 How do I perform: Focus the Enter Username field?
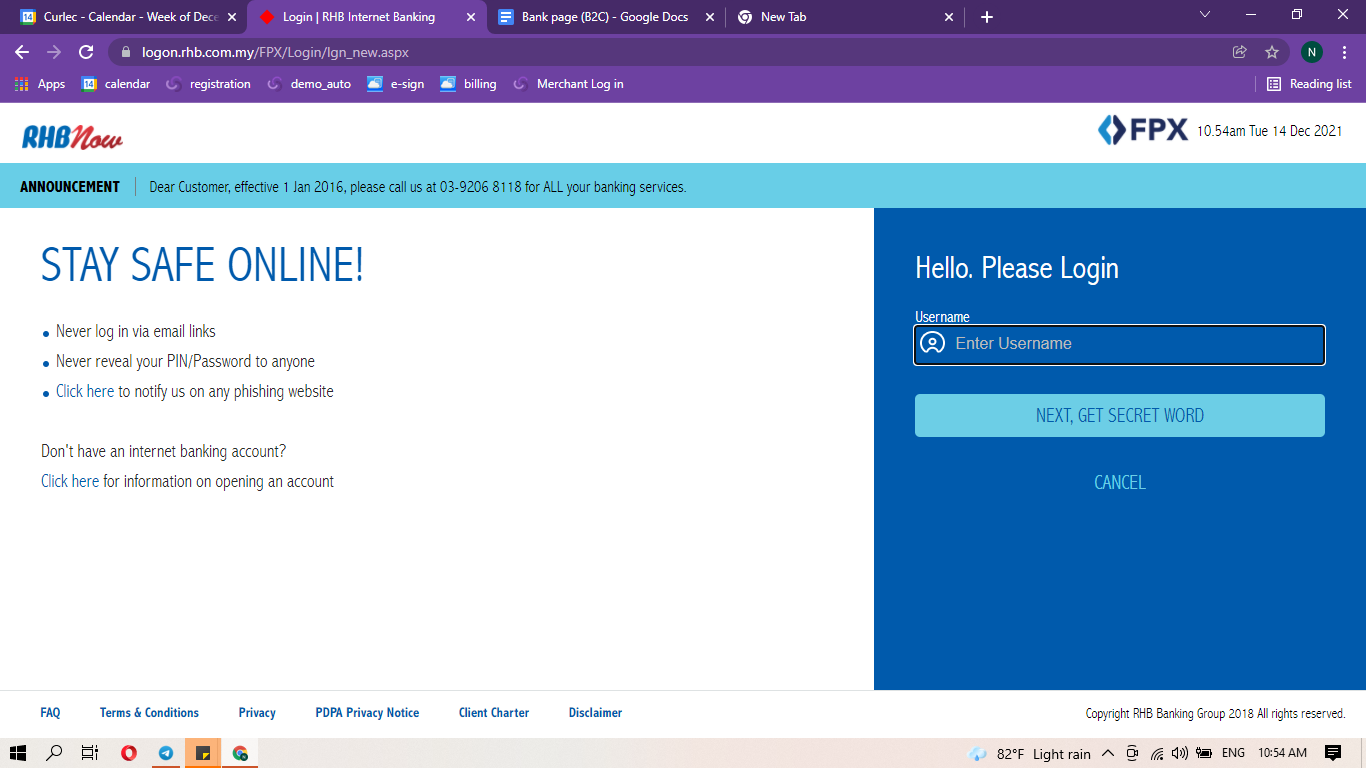[1120, 344]
